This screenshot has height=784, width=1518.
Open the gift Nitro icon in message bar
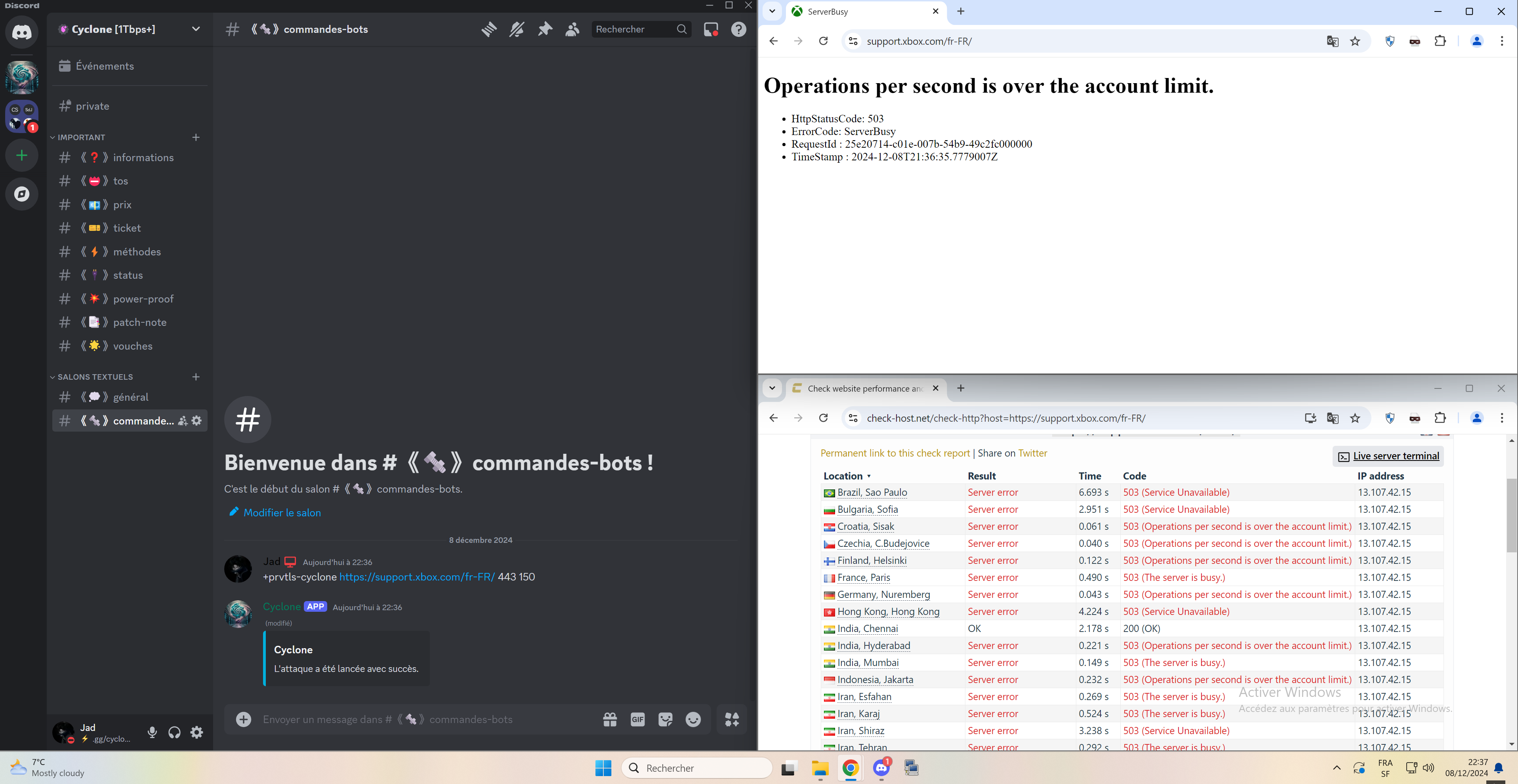pos(610,719)
